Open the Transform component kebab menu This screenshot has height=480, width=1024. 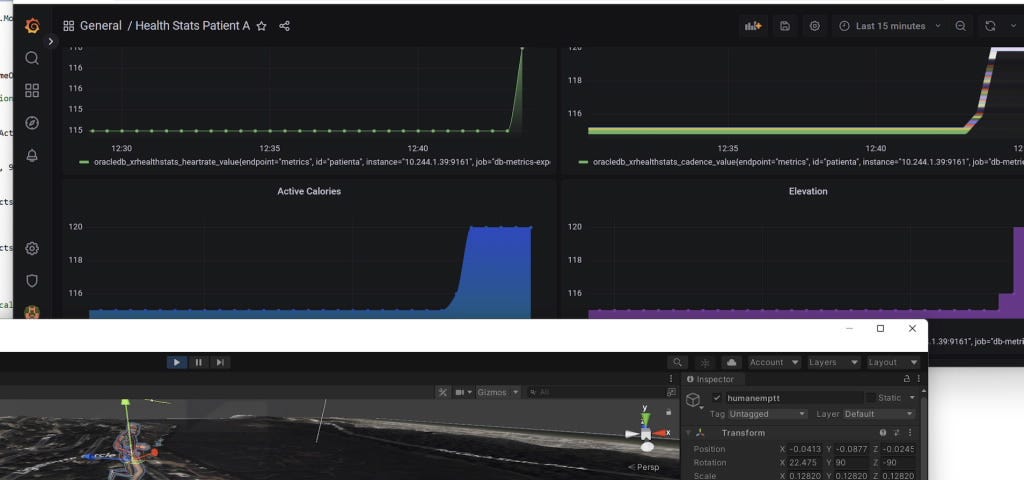(910, 432)
